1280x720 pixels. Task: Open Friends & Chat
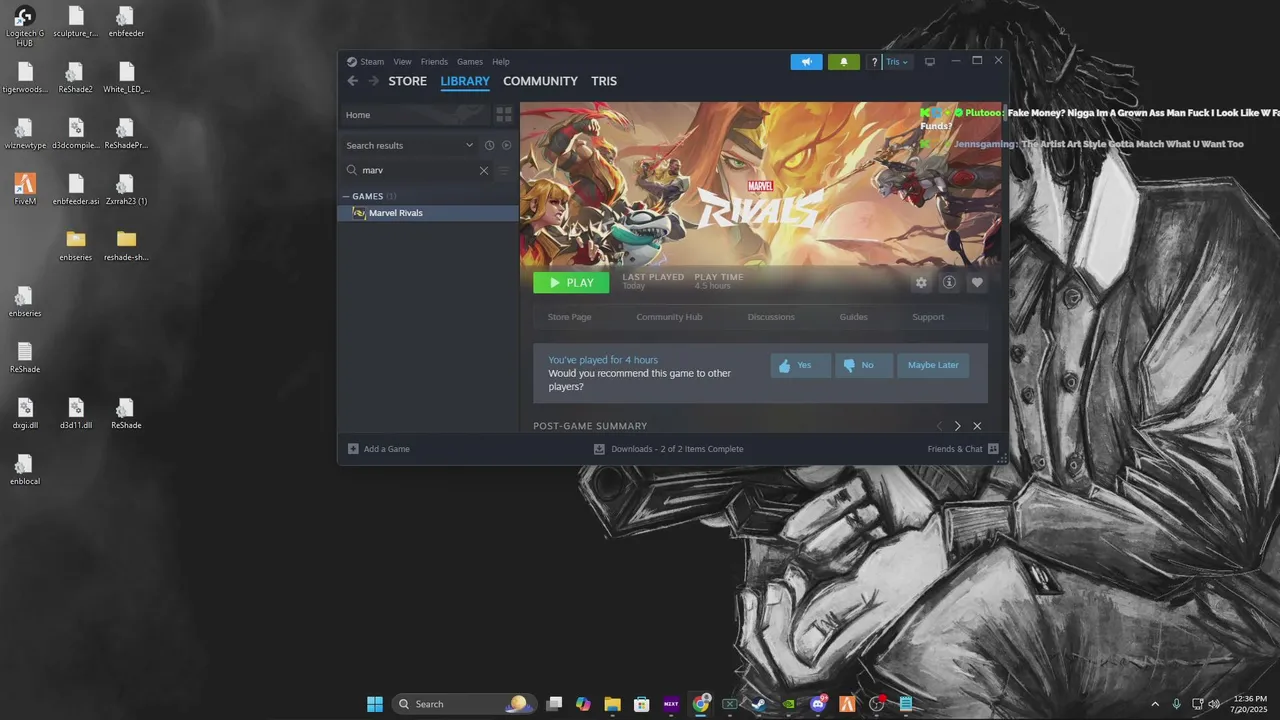963,449
